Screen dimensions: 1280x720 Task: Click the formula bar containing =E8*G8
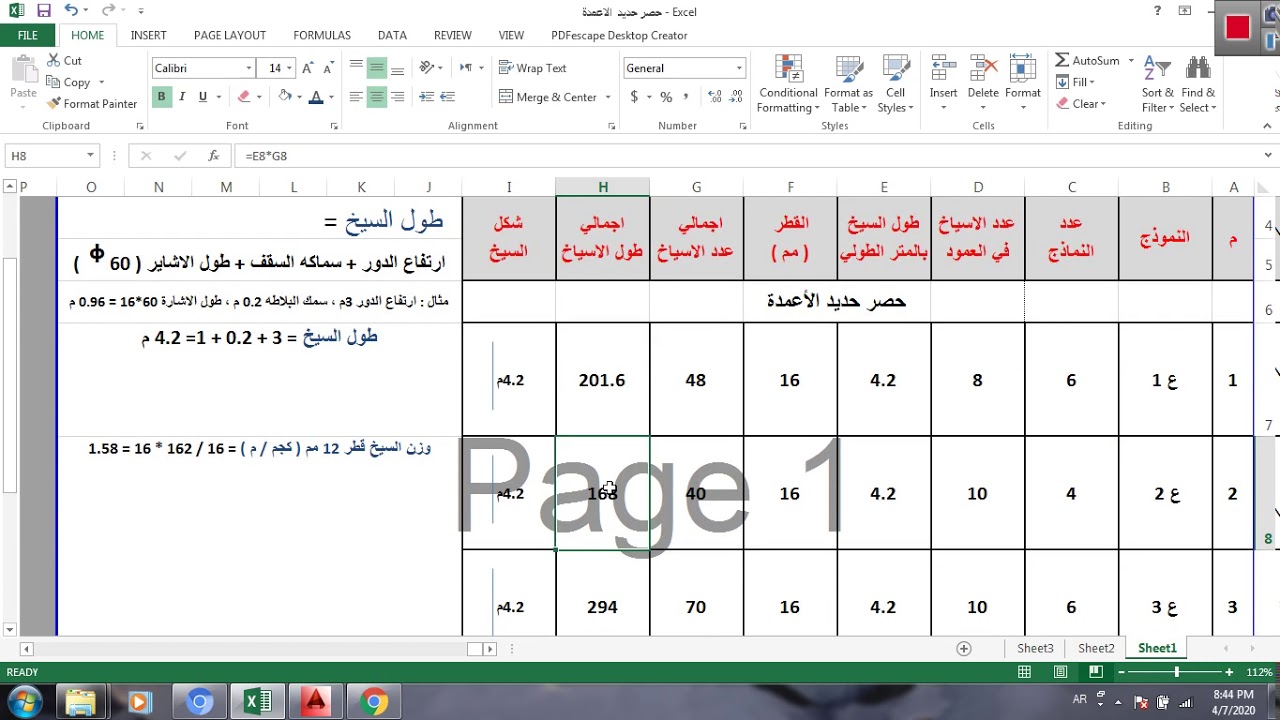coord(750,156)
